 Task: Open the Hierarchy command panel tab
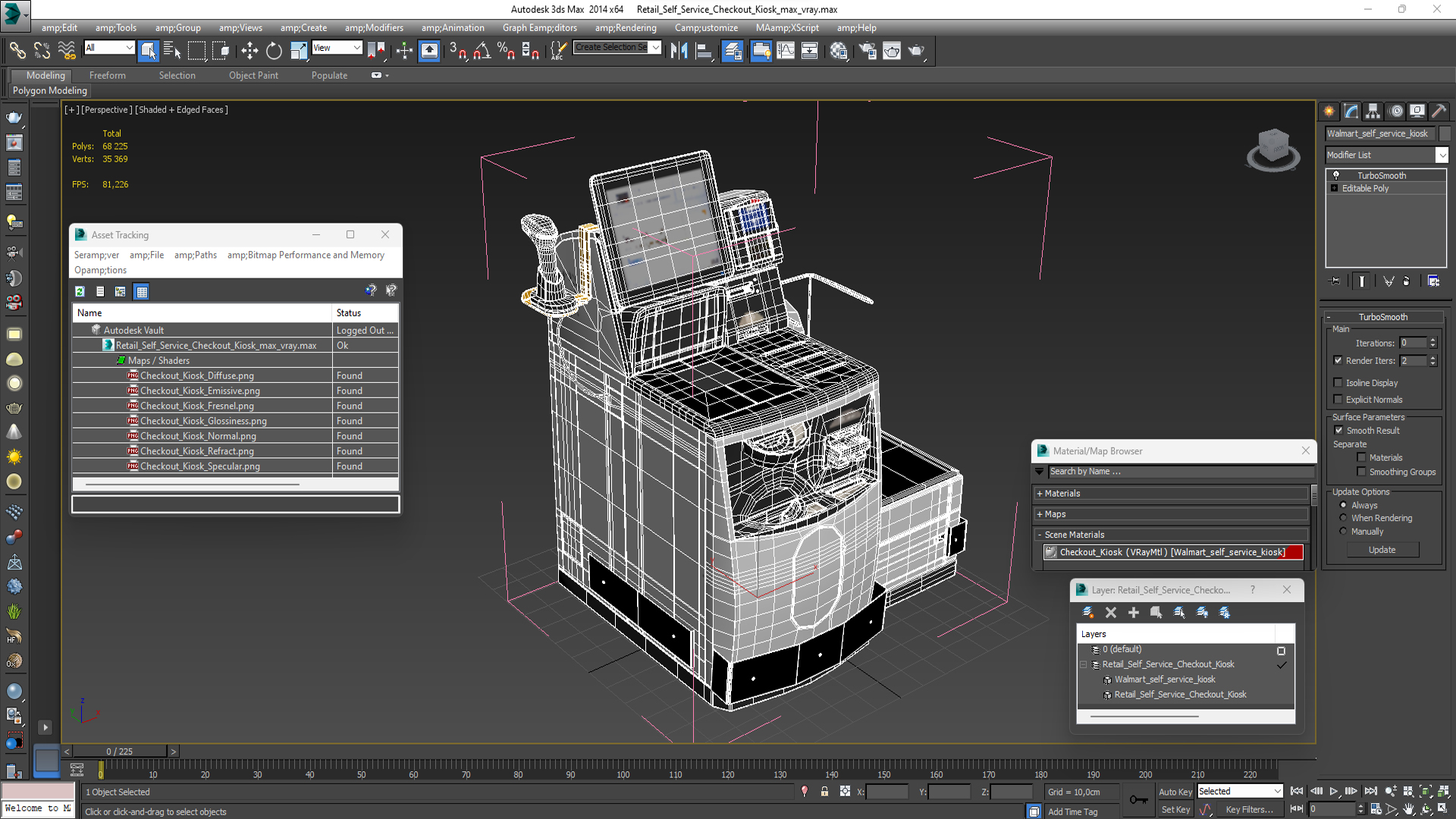pyautogui.click(x=1373, y=111)
